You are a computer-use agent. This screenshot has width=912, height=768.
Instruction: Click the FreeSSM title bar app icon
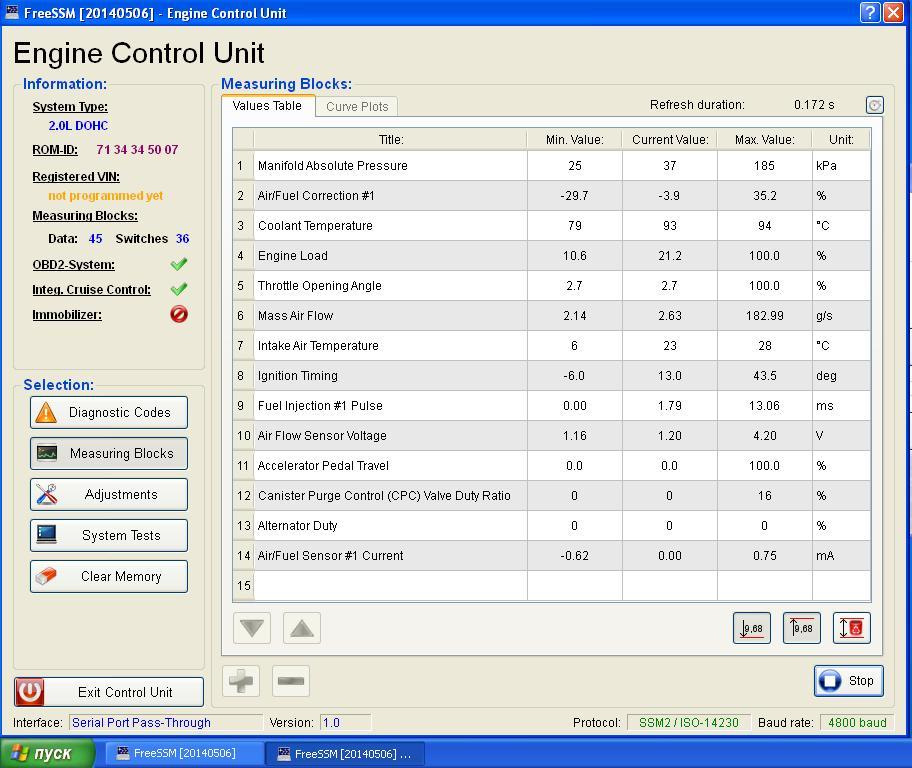(12, 12)
